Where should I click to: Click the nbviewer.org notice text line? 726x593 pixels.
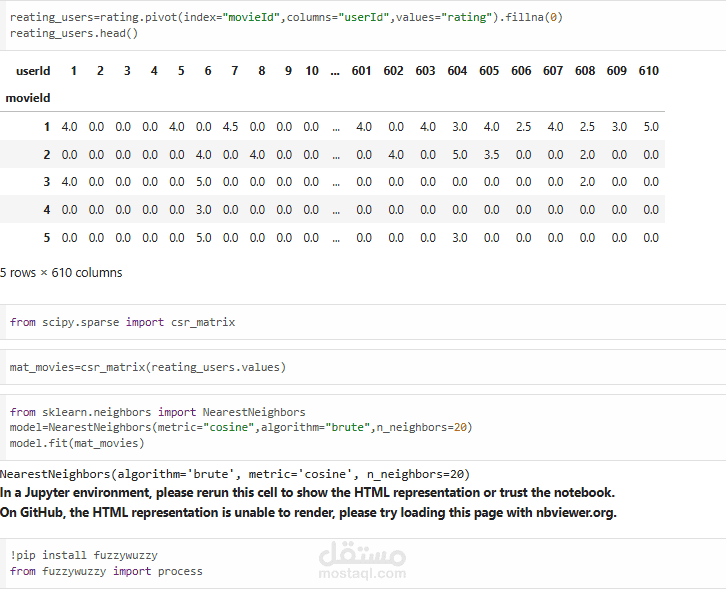[308, 513]
